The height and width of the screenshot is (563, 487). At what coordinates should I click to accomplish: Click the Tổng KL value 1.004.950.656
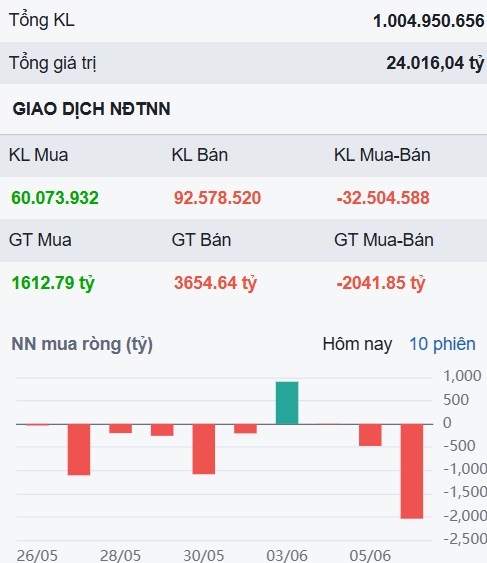[x=429, y=21]
